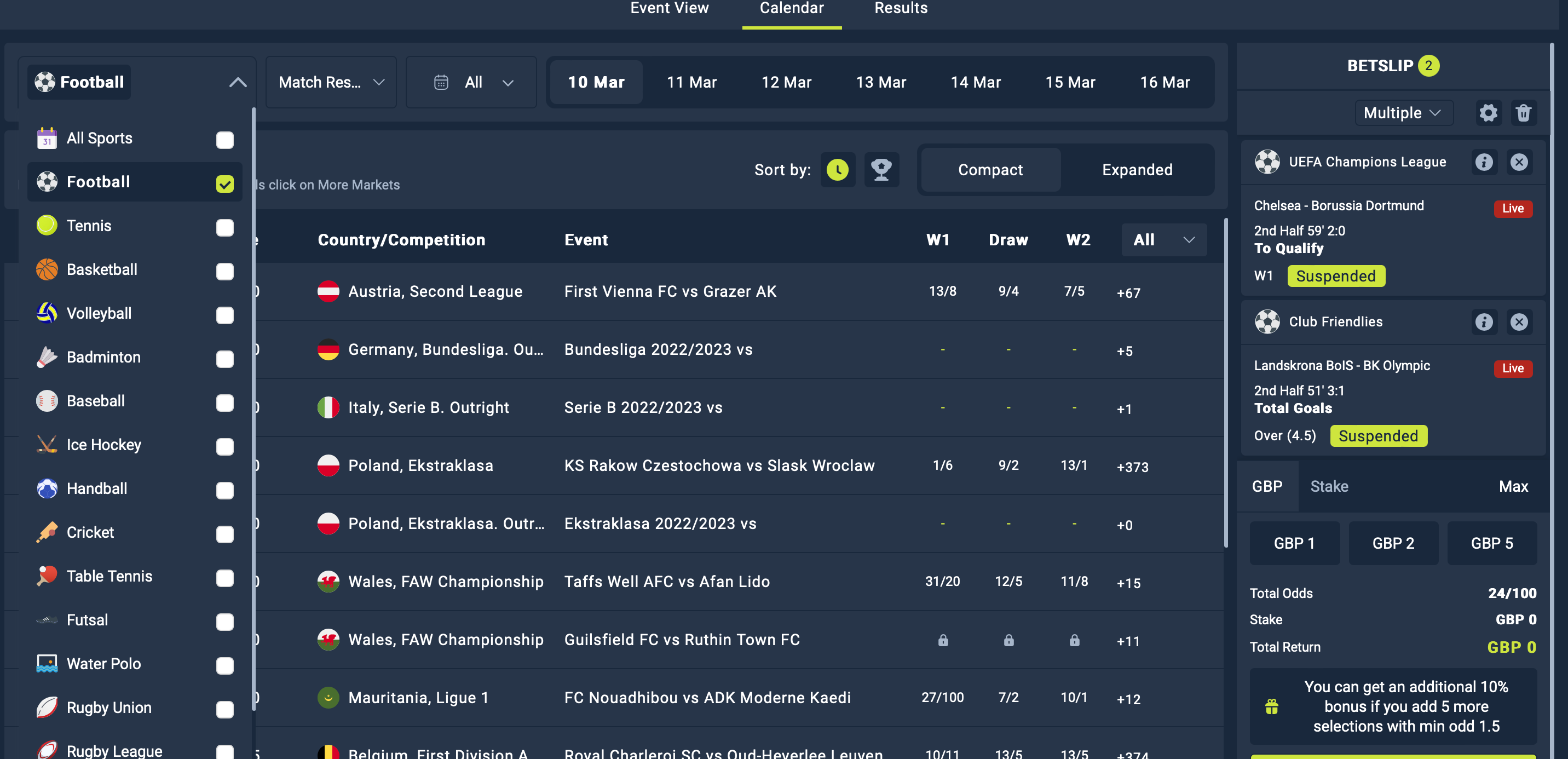Sort events by time clock icon
The image size is (1568, 759).
[x=838, y=170]
